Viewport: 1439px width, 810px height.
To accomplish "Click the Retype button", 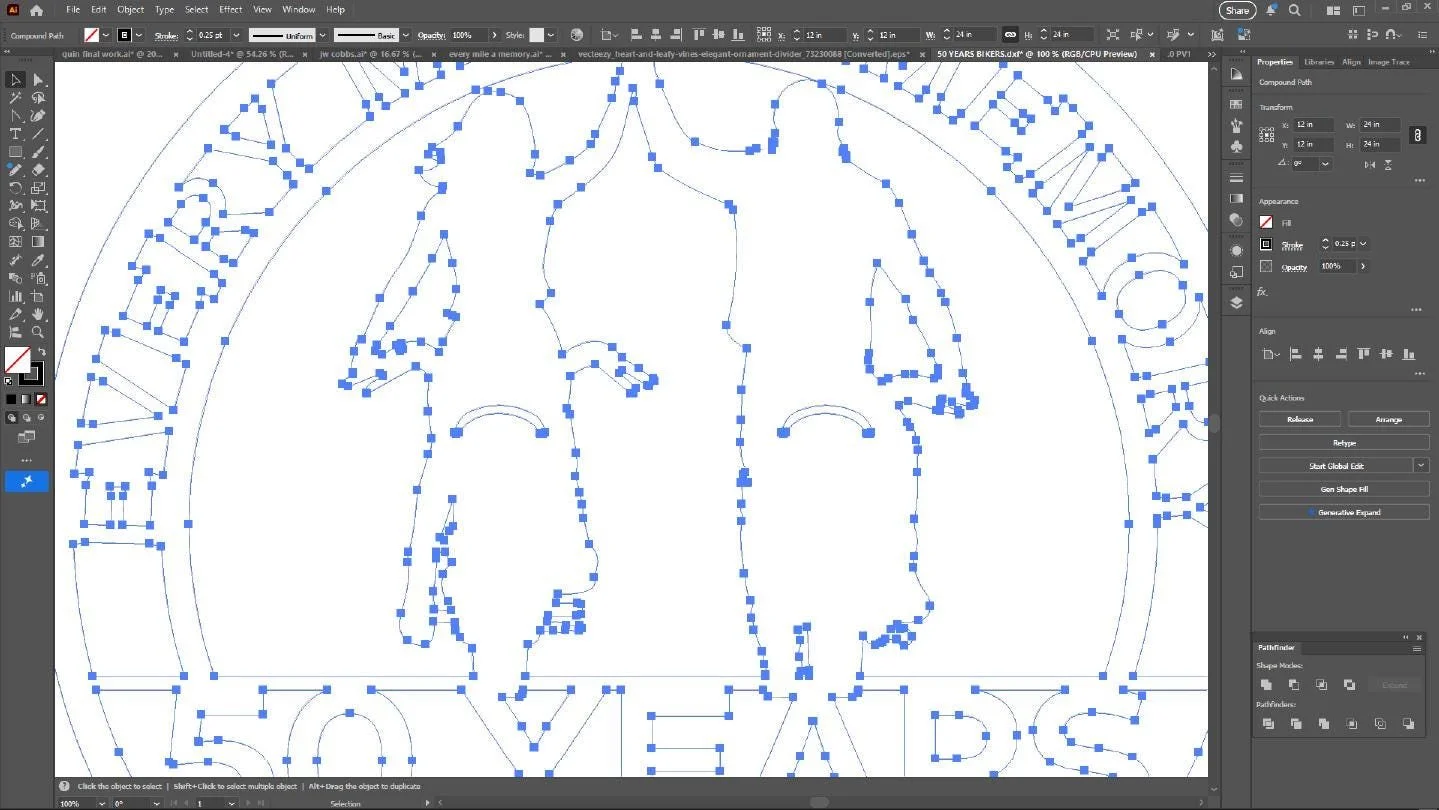I will 1344,442.
